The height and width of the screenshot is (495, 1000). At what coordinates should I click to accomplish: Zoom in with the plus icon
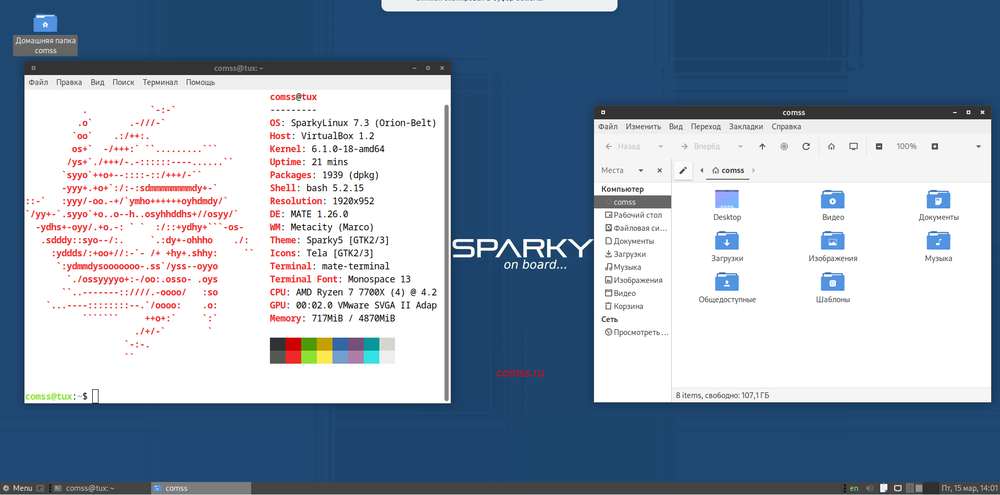[934, 146]
